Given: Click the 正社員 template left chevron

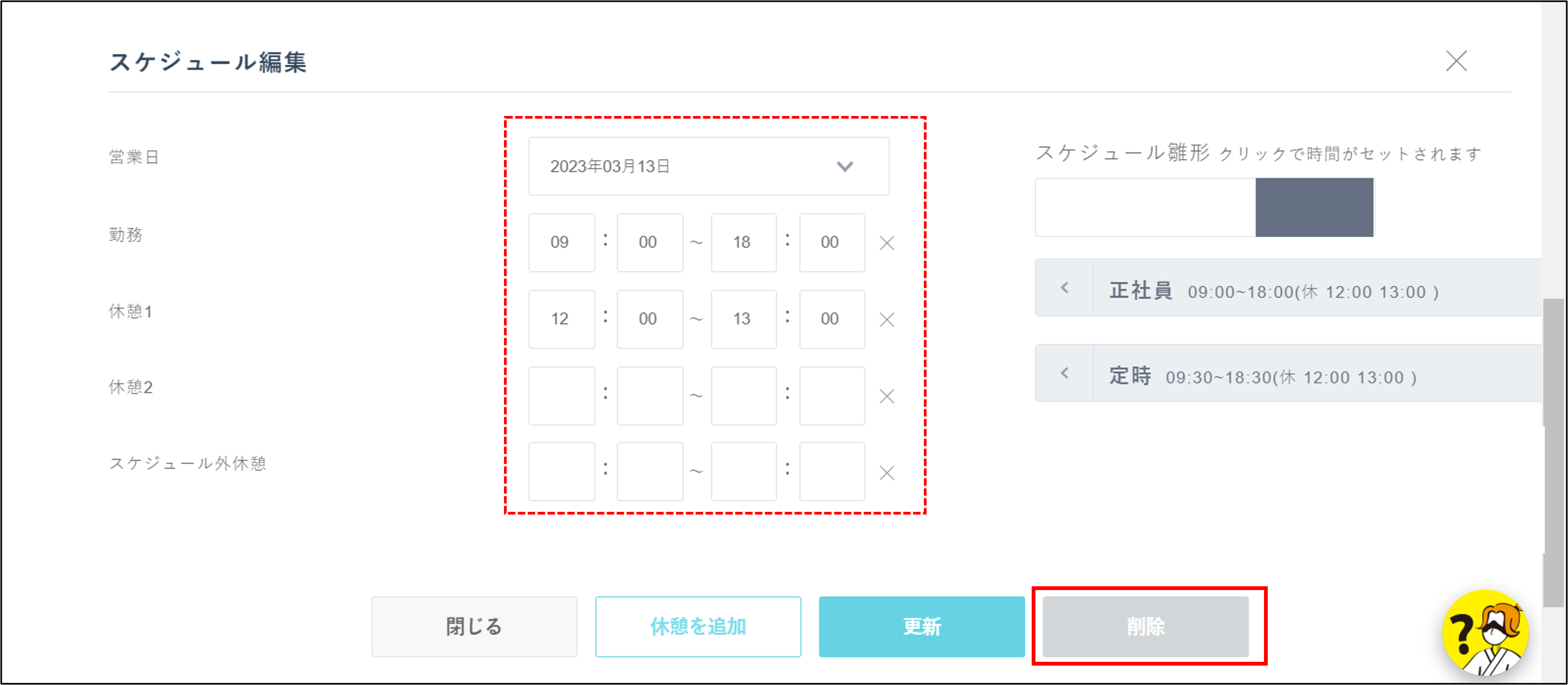Looking at the screenshot, I should click(x=1064, y=287).
